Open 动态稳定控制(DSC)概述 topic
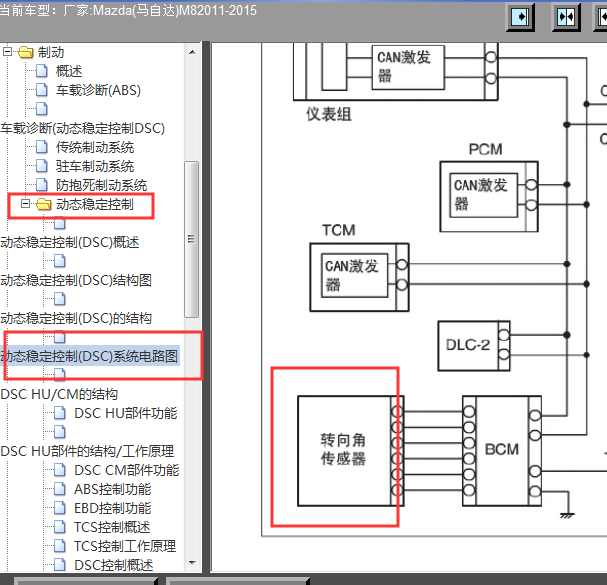 pos(70,242)
